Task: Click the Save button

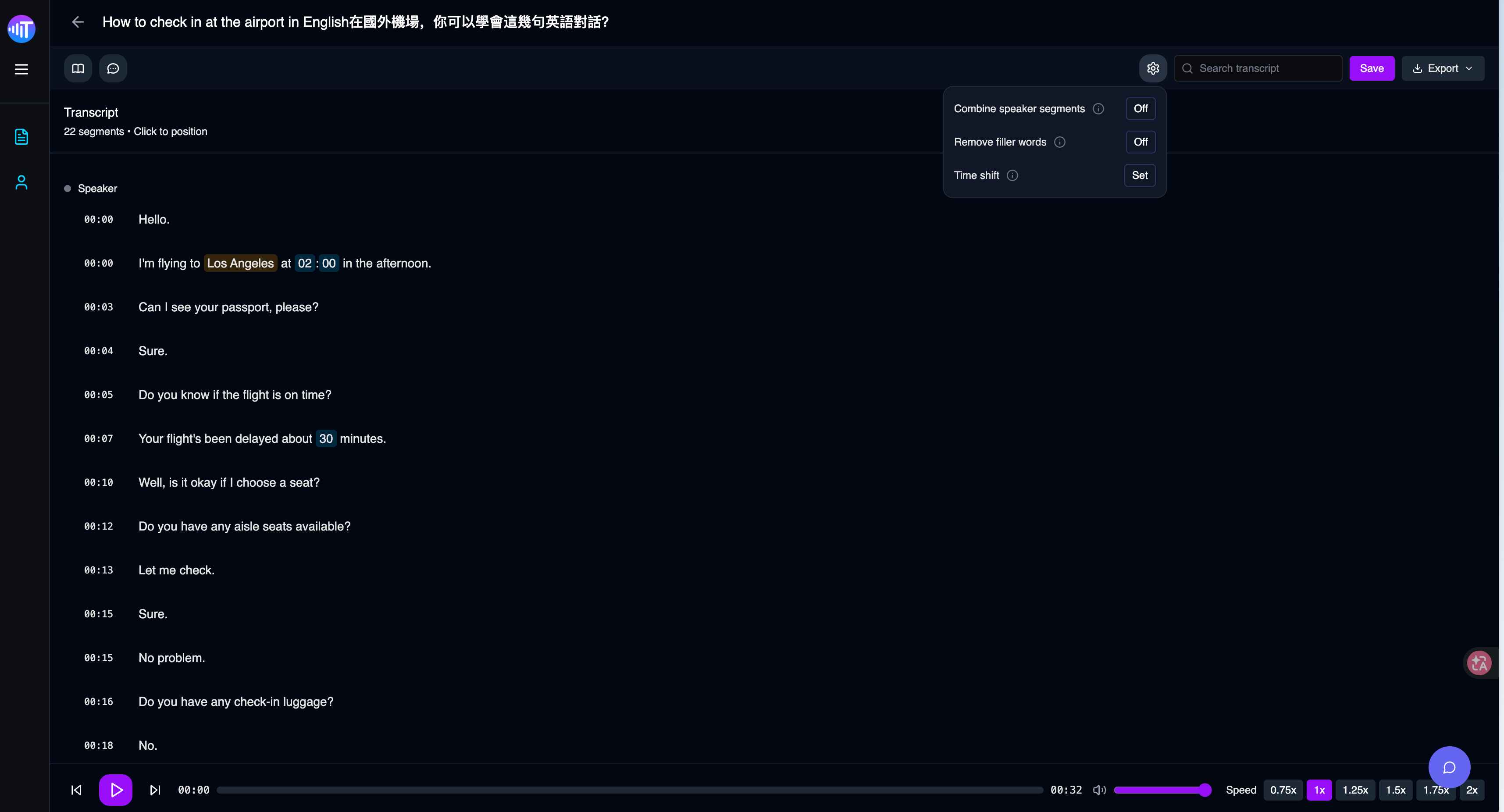Action: point(1372,68)
